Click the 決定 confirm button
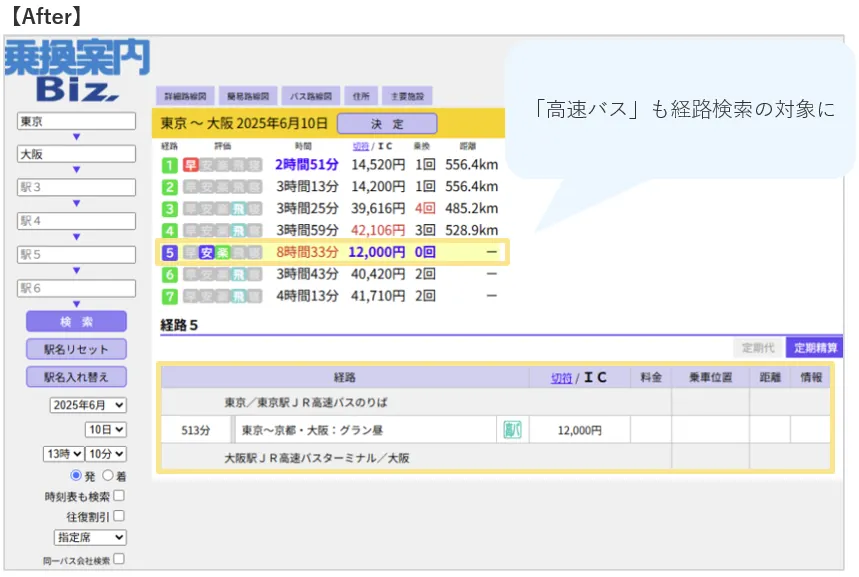Viewport: 859px width, 577px height. pyautogui.click(x=387, y=124)
